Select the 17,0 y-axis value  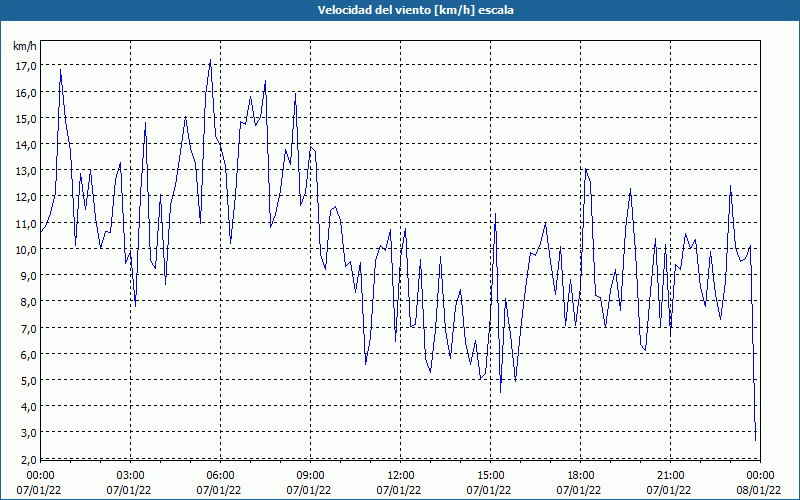(26, 66)
